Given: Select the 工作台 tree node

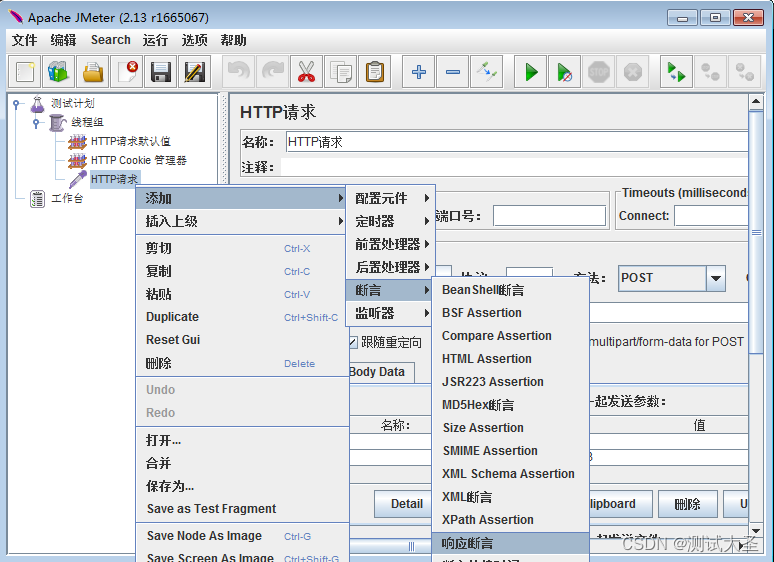Looking at the screenshot, I should [x=67, y=198].
